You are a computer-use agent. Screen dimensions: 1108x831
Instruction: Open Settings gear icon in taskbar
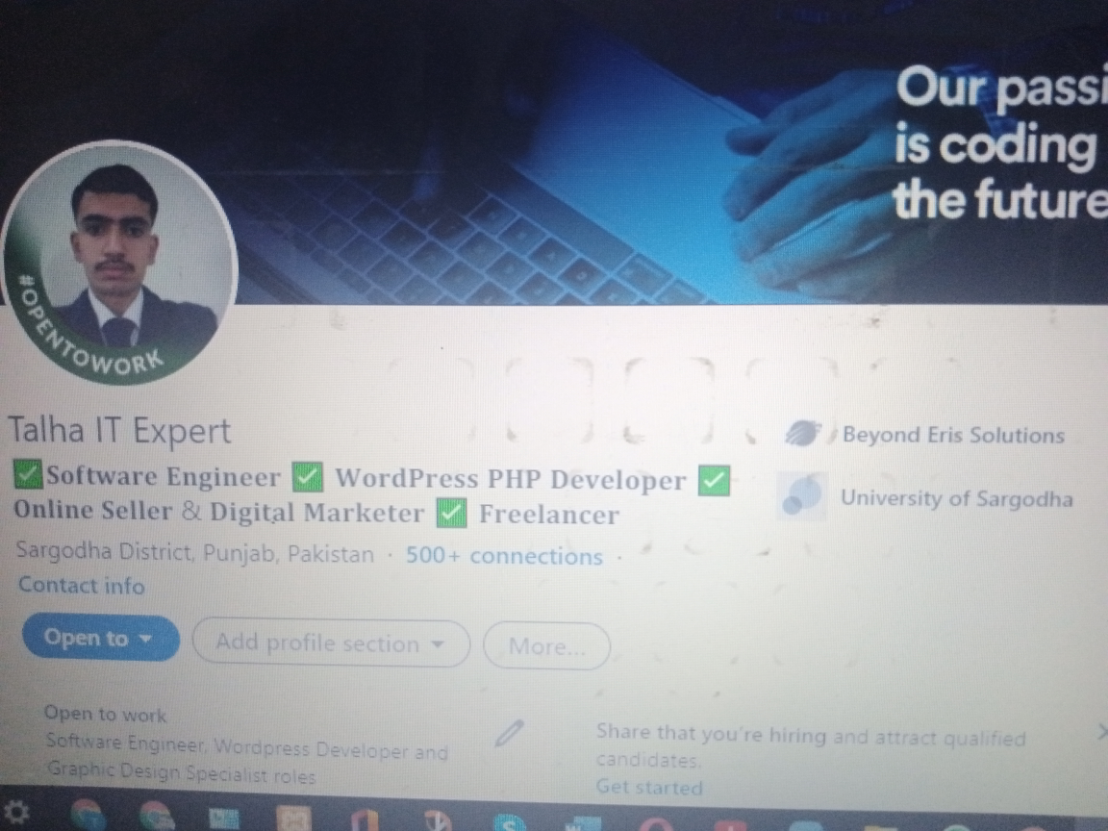coord(16,813)
